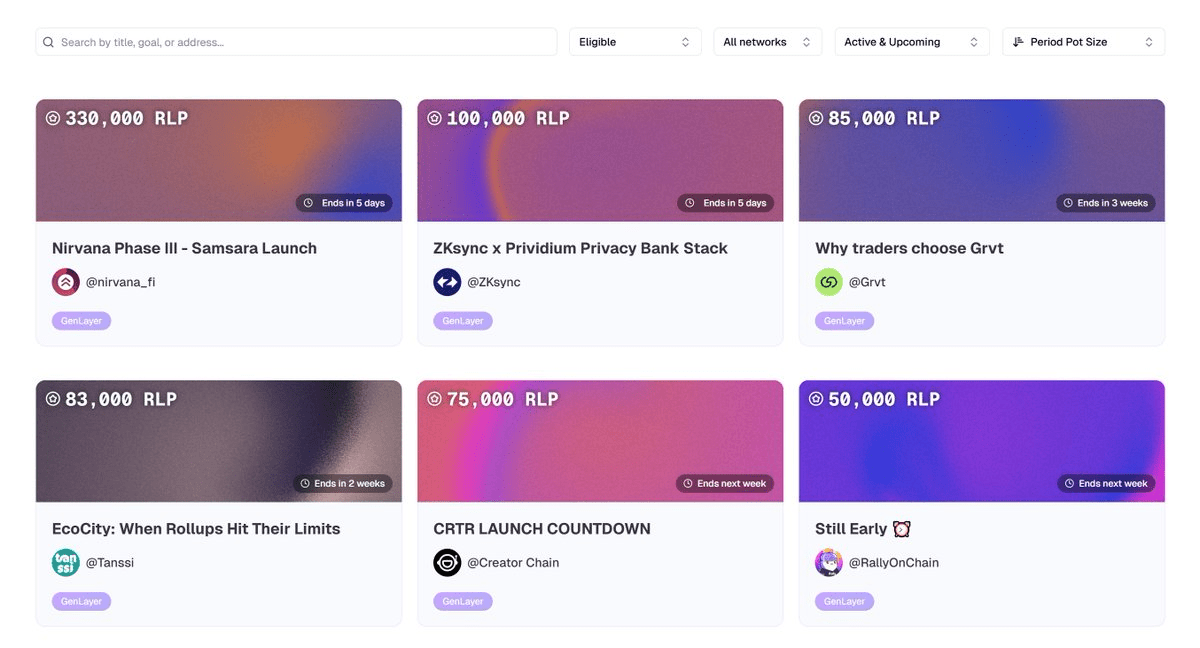Click the nirvana_fi profile avatar

point(66,282)
